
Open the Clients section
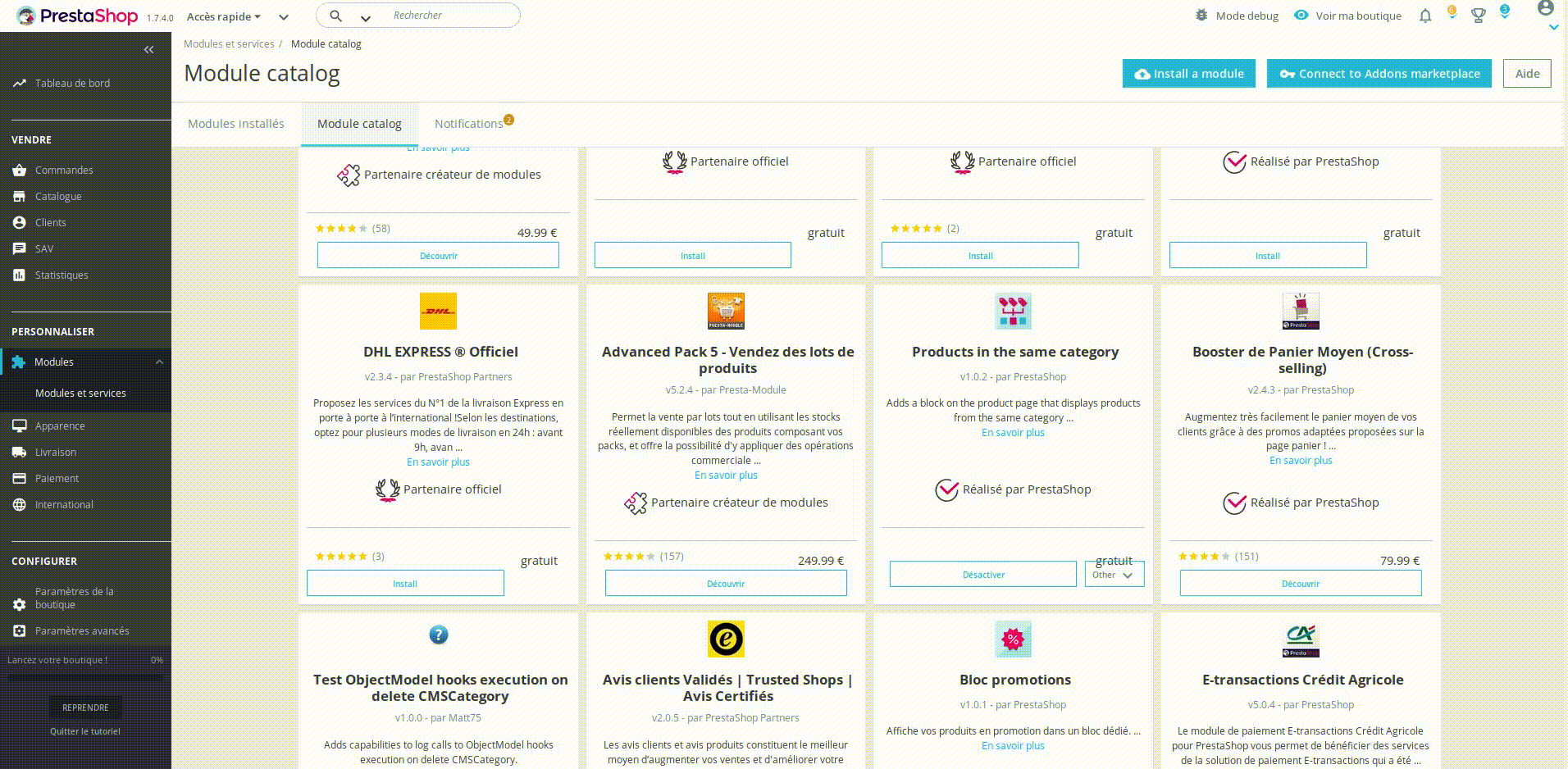click(51, 222)
